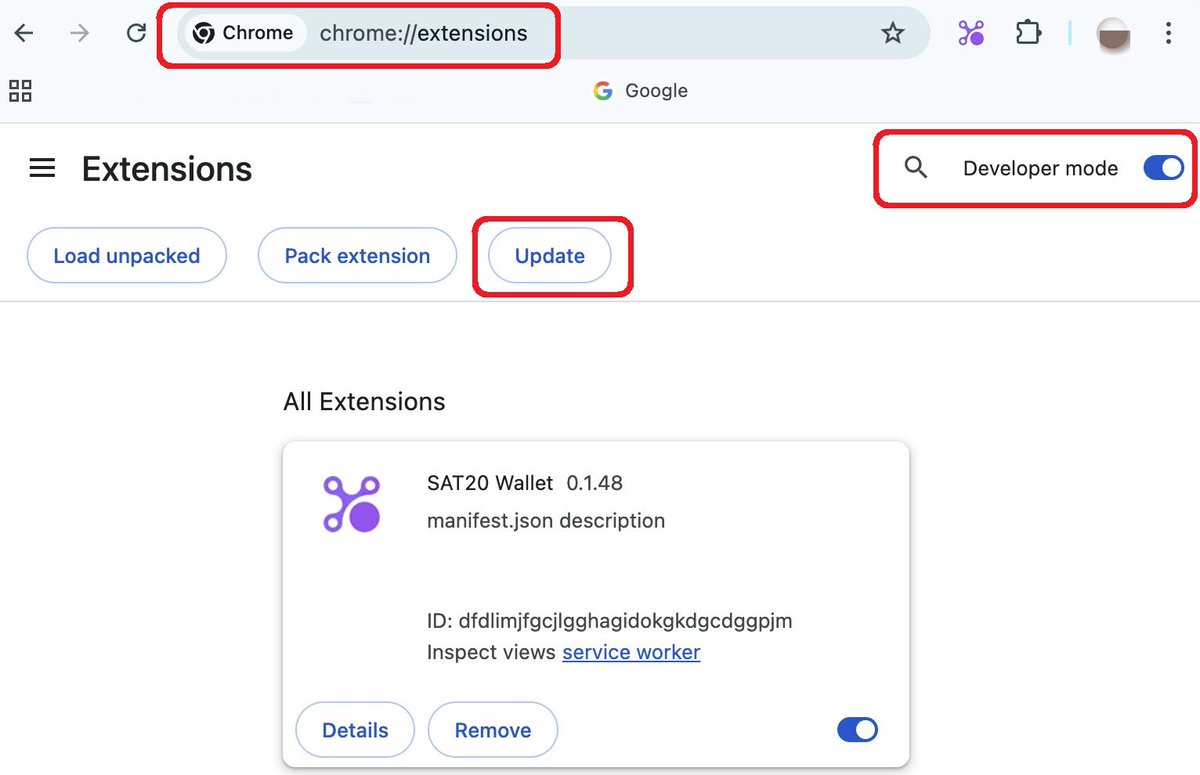1200x775 pixels.
Task: Toggle Developer mode switch
Action: [1163, 168]
